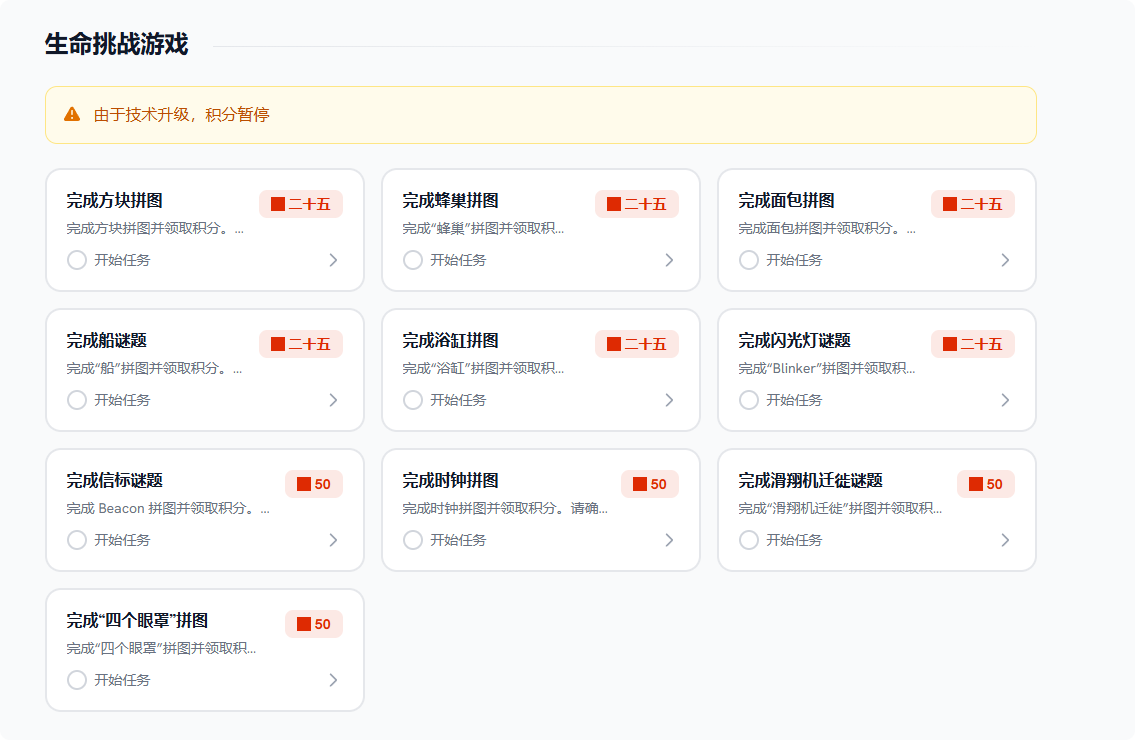Click description 完成 Beacon 拼图并领取积分。

click(168, 508)
